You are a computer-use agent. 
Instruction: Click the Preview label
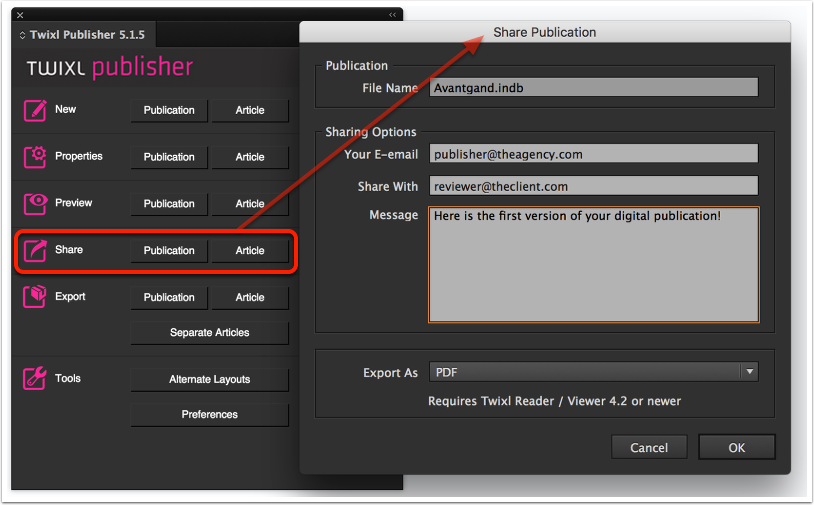[x=73, y=203]
